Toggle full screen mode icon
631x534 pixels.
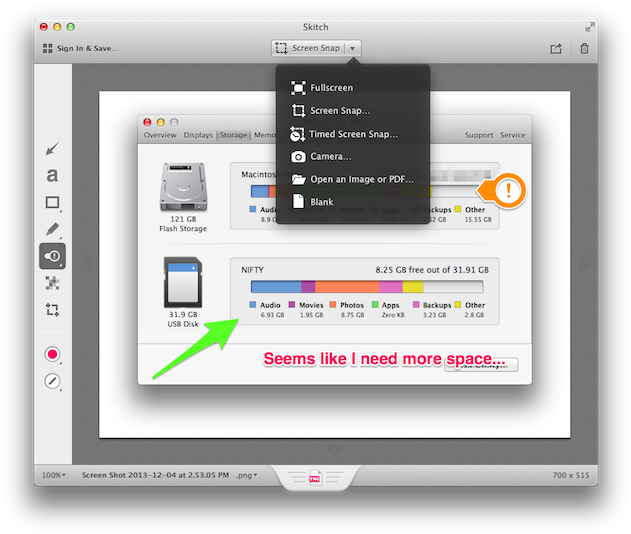click(x=589, y=27)
